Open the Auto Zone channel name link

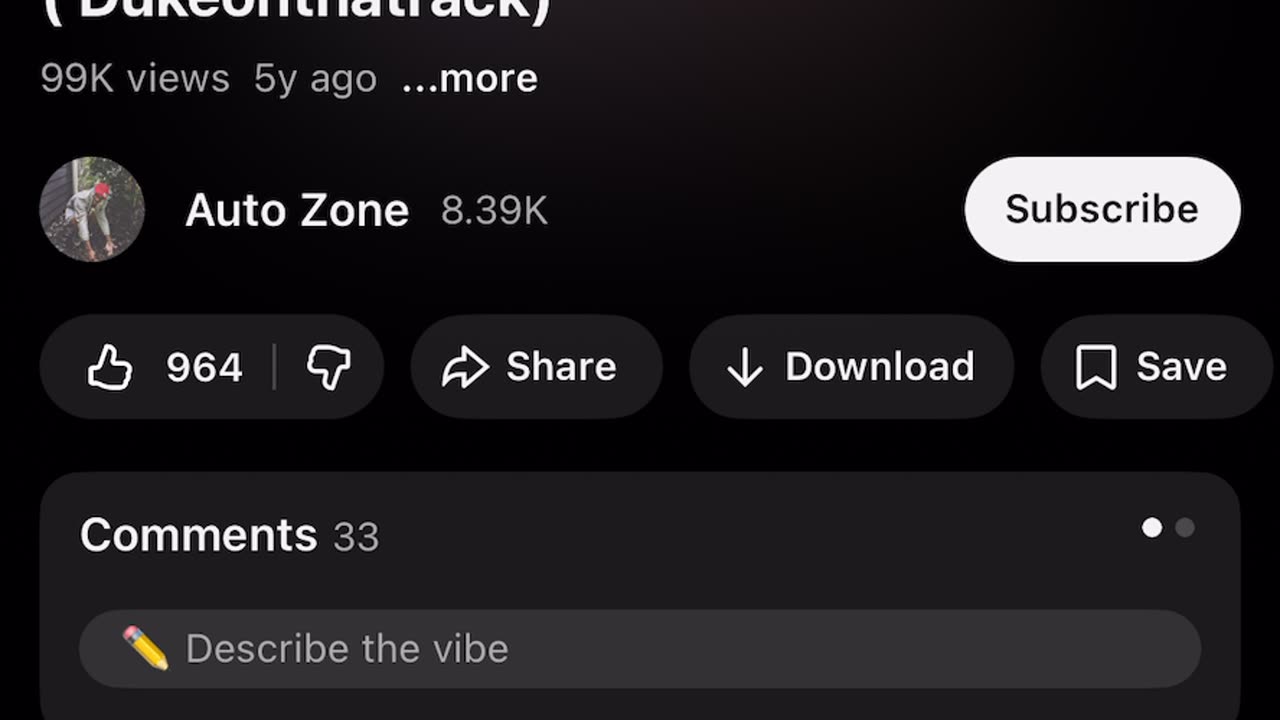[297, 211]
